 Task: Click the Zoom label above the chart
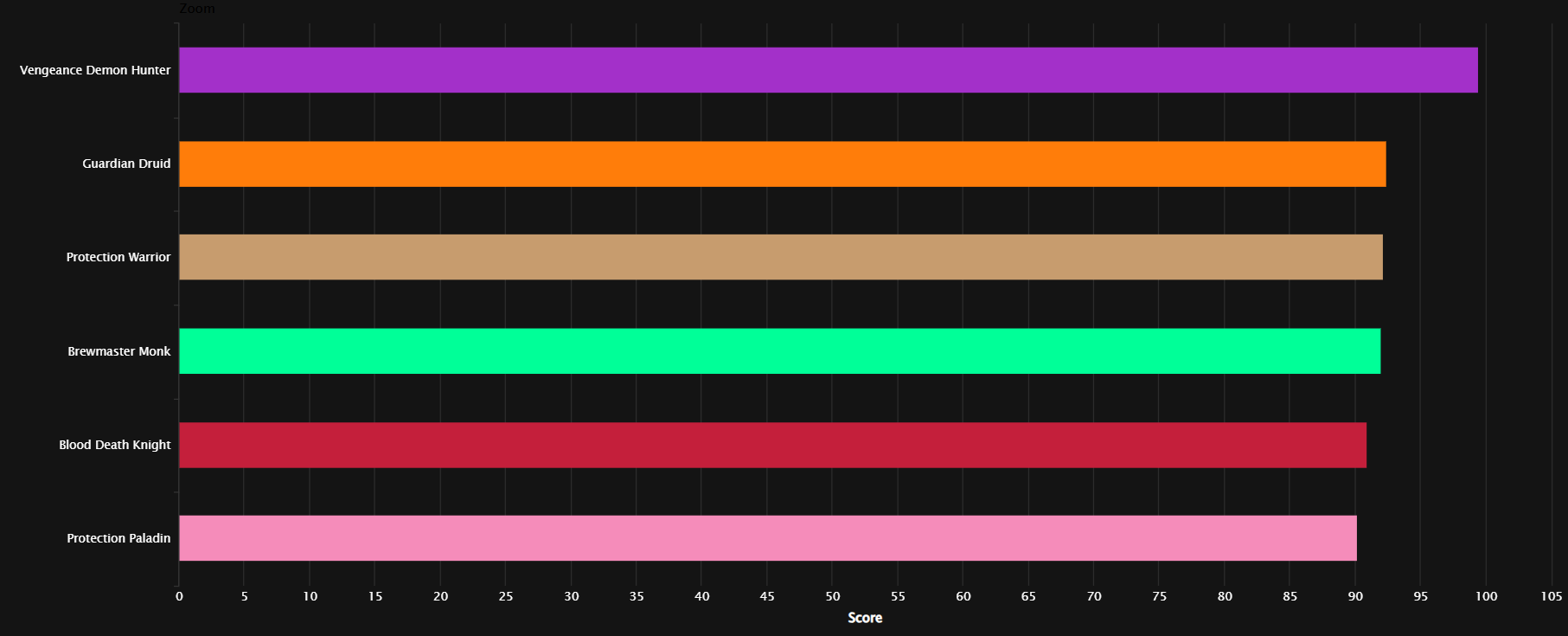coord(197,8)
